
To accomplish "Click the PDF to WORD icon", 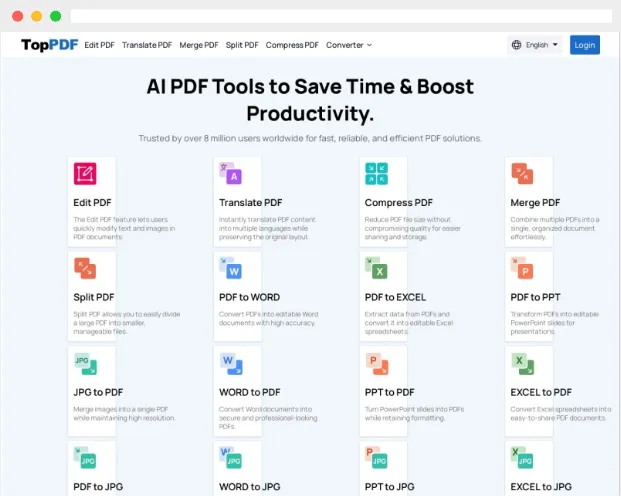I will (230, 268).
